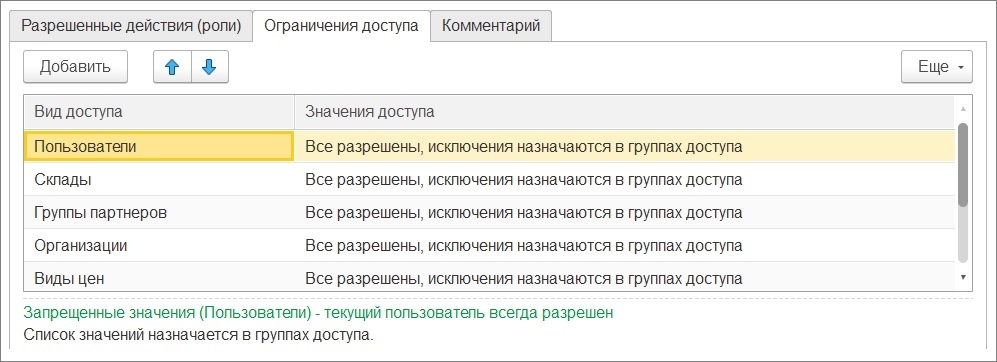Move row down with blue down arrow

(209, 67)
